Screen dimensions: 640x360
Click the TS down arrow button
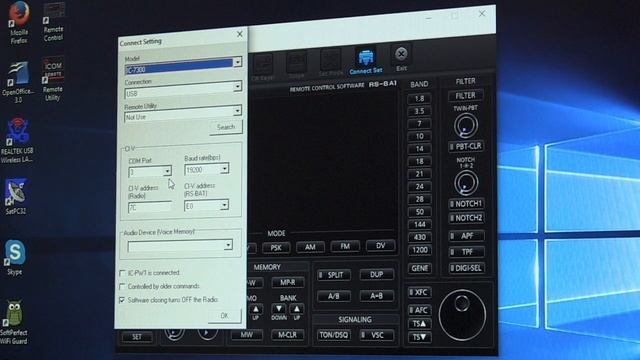[419, 337]
